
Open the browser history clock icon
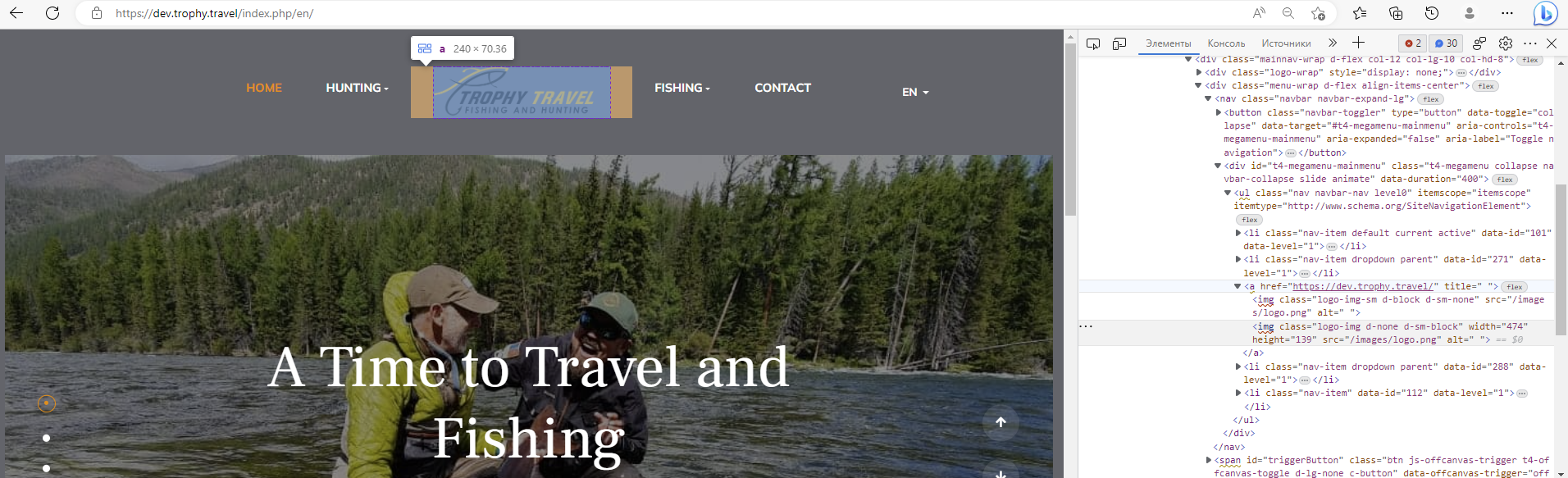tap(1432, 13)
